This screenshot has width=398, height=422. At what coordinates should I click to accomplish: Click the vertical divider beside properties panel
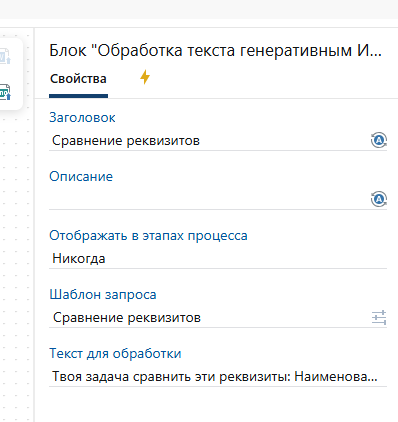click(34, 225)
